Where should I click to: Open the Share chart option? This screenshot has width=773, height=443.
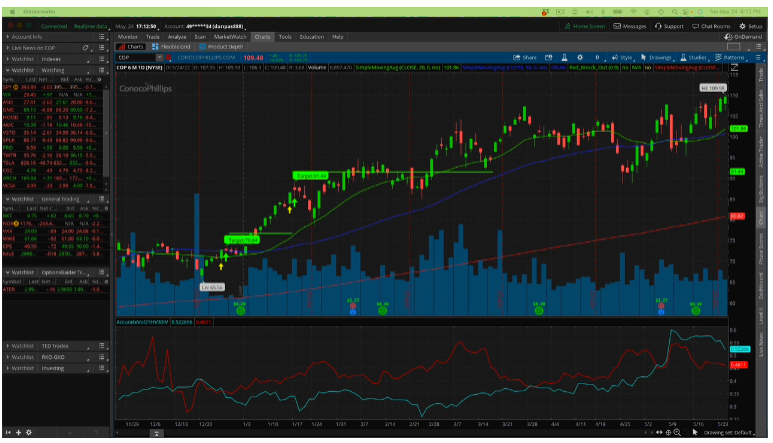pyautogui.click(x=525, y=58)
